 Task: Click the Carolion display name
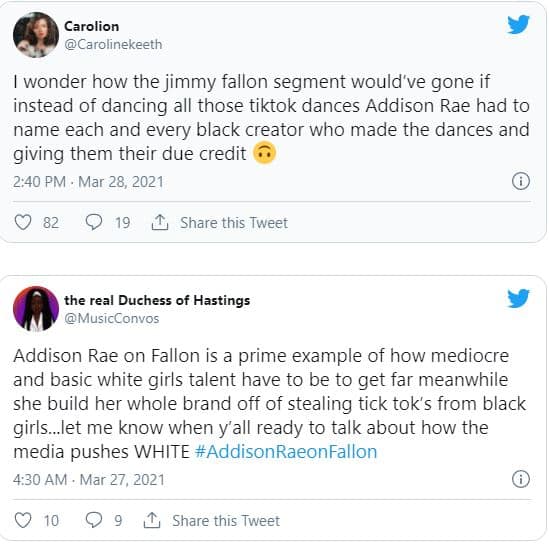(91, 26)
